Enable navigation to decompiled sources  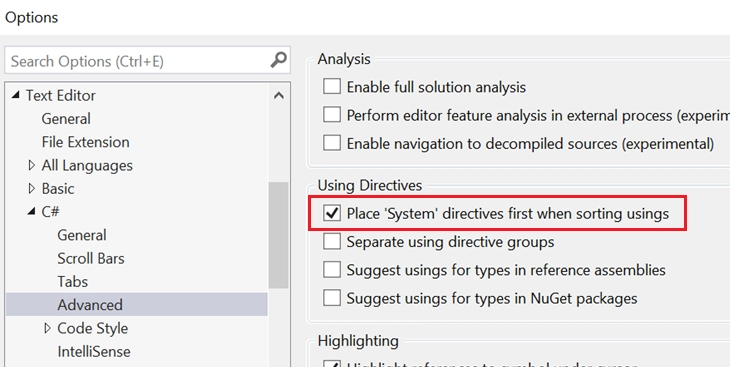point(331,143)
